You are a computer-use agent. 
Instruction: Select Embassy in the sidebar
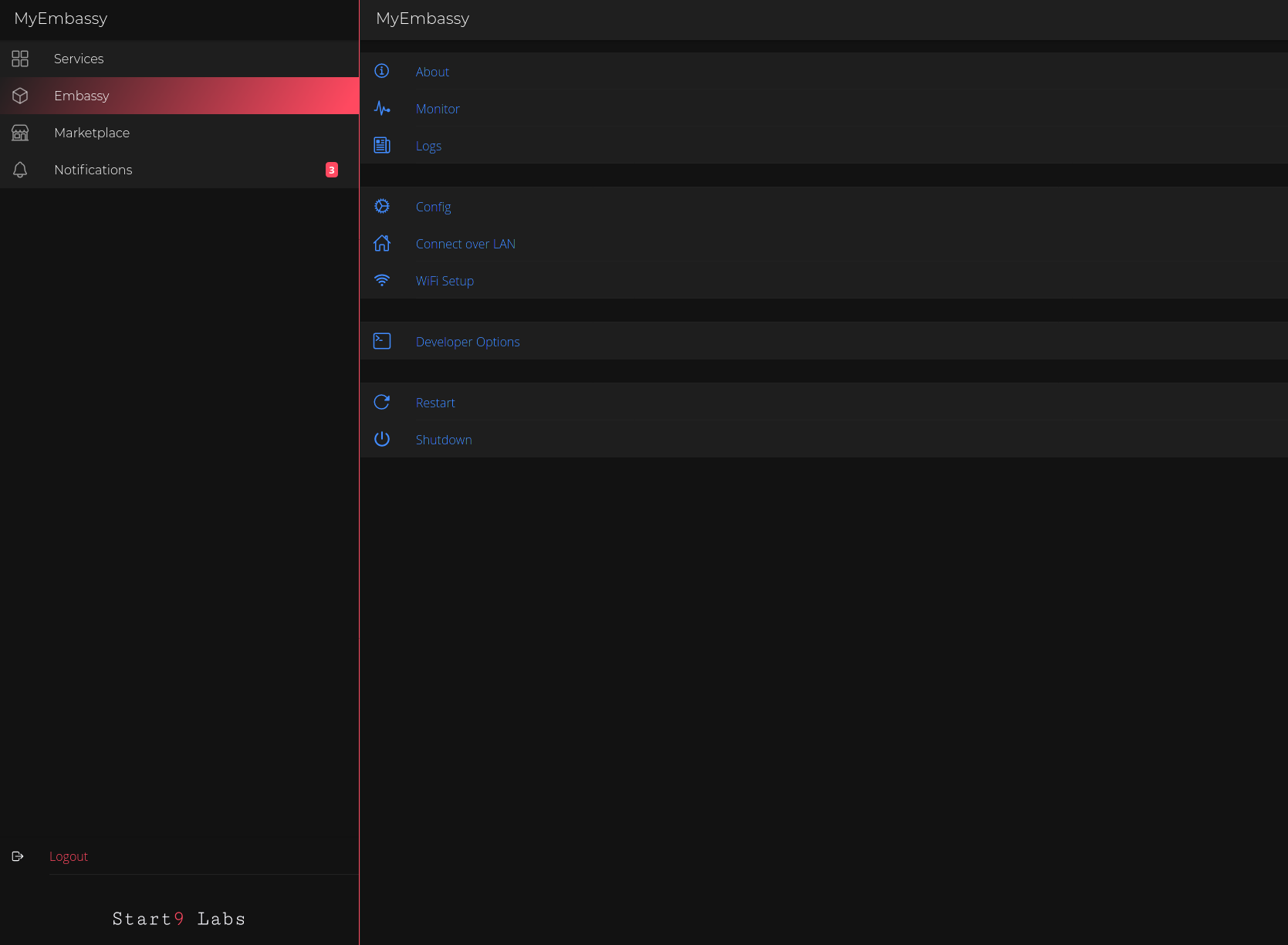[x=82, y=96]
